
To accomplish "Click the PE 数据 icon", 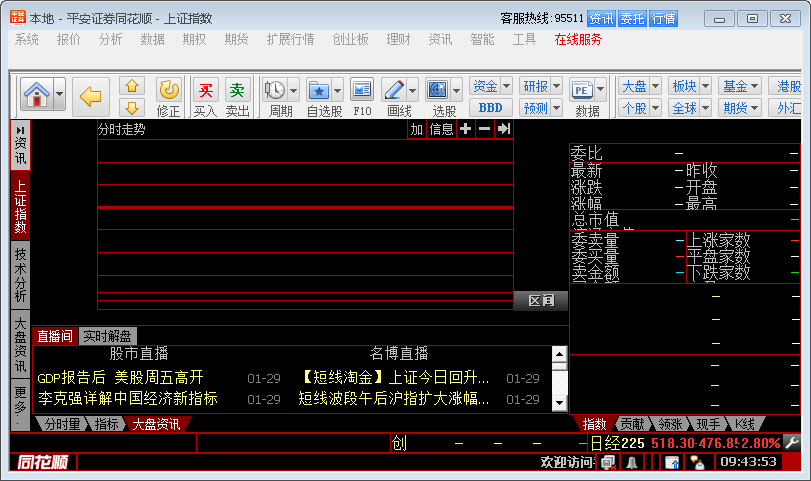I will (x=582, y=90).
